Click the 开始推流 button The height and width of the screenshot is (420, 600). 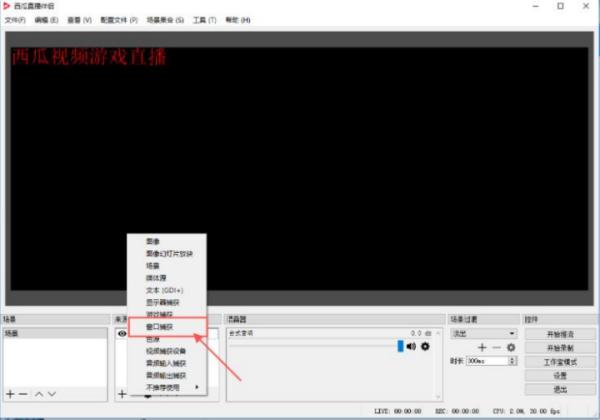560,334
